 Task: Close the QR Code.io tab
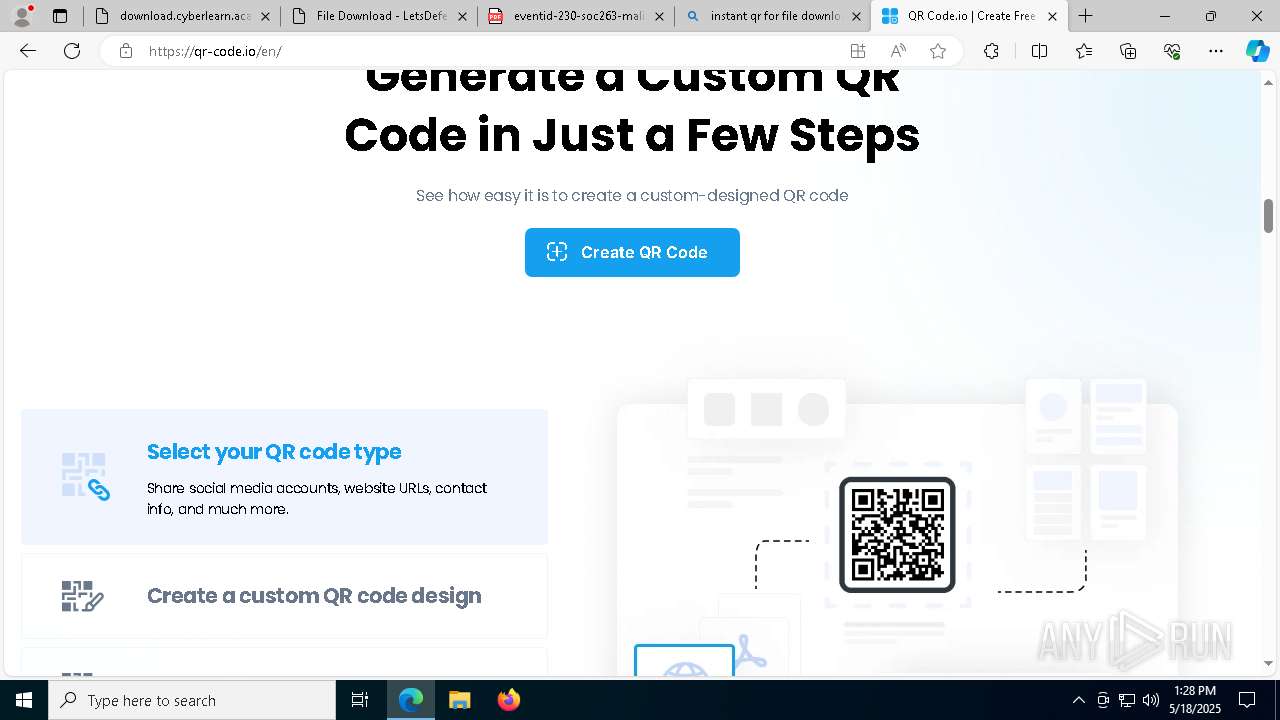1052,16
